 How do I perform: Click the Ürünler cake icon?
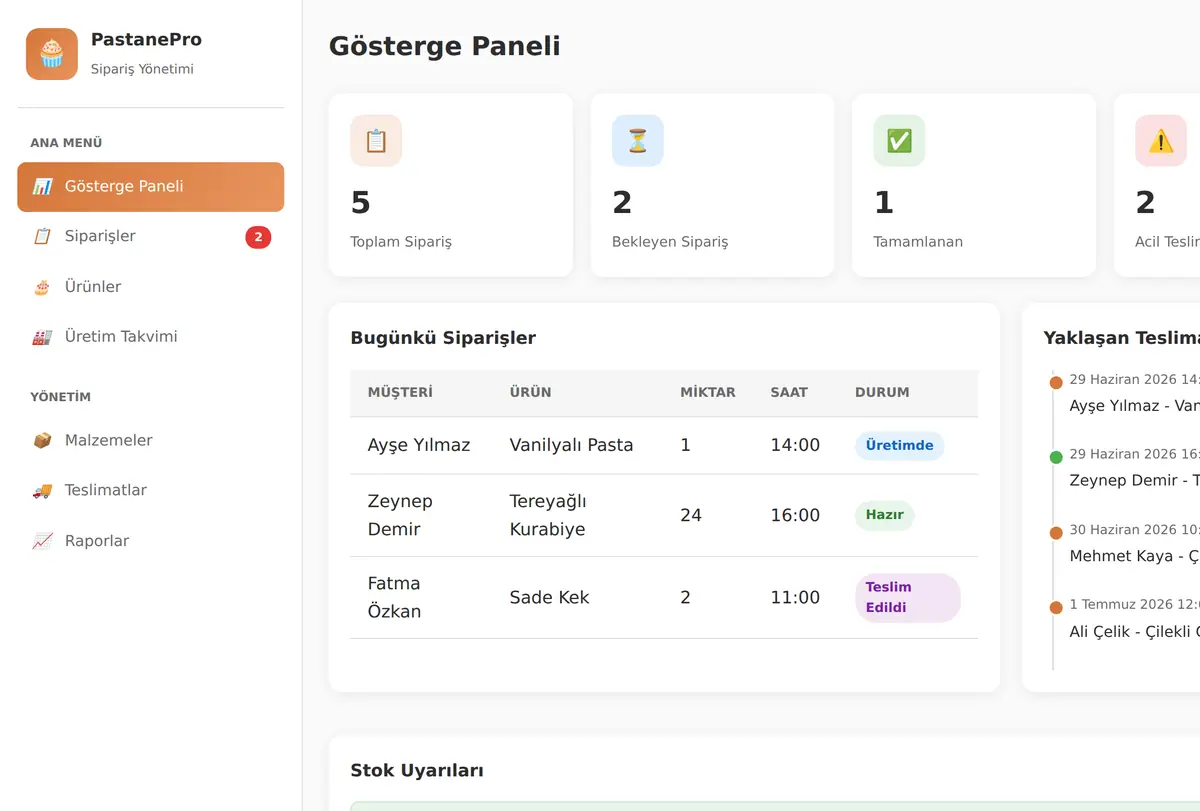point(42,287)
